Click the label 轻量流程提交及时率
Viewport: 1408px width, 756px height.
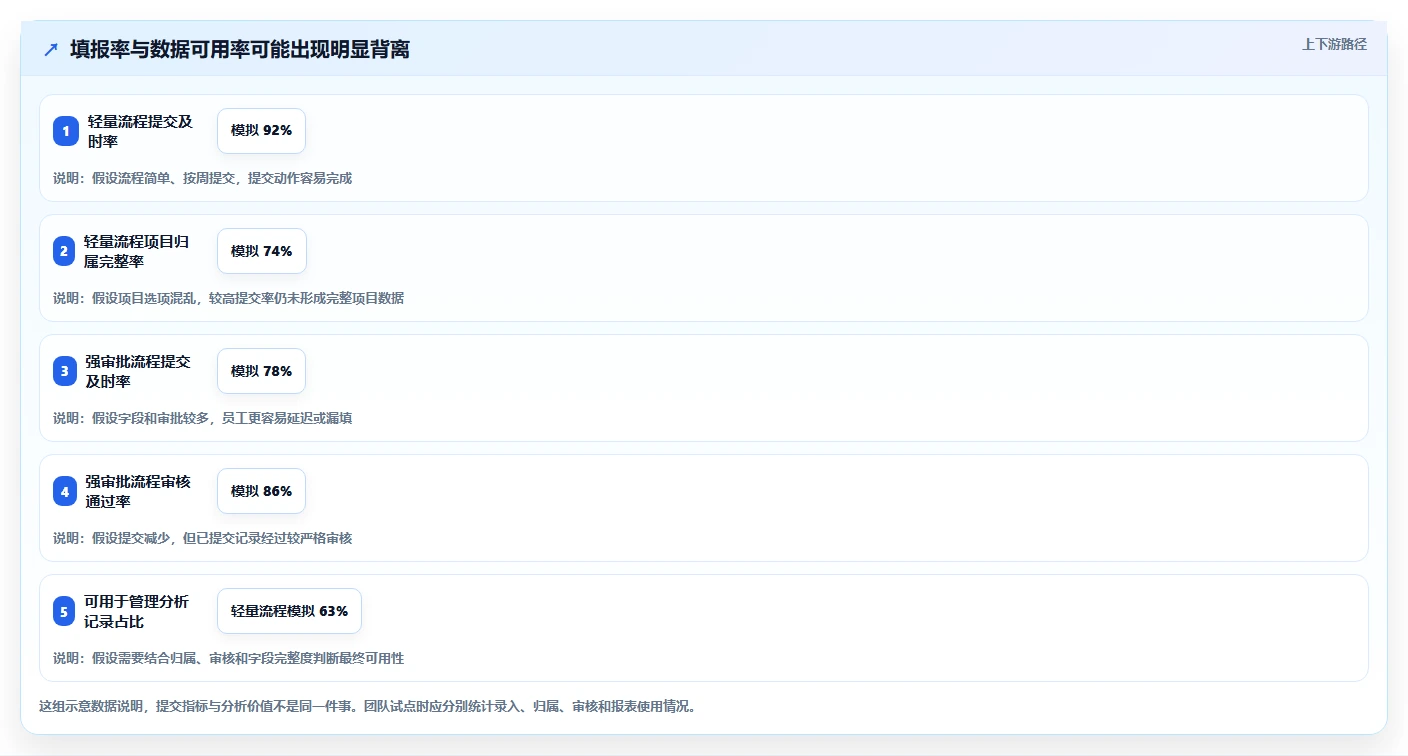140,131
